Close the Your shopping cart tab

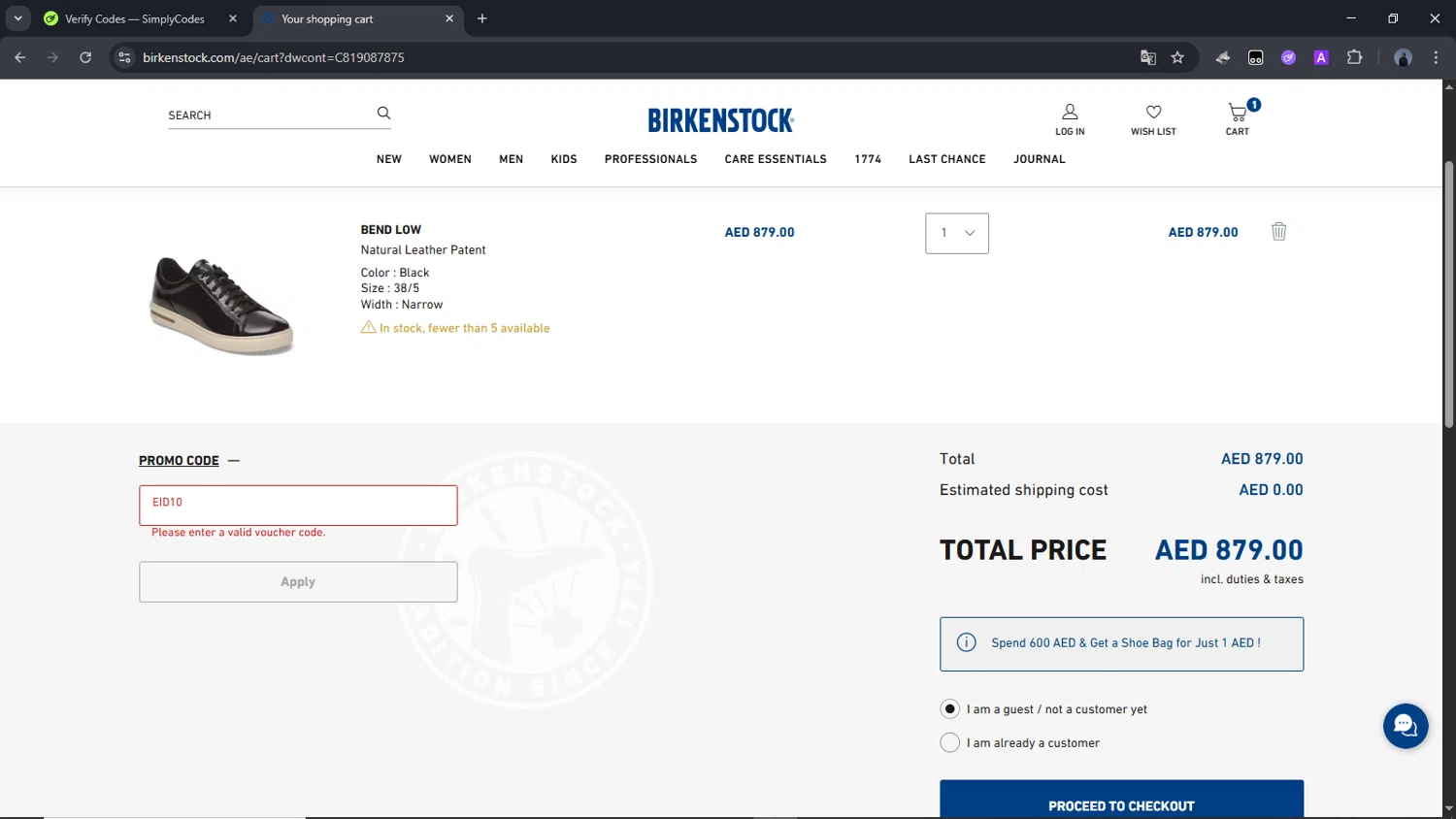449,18
